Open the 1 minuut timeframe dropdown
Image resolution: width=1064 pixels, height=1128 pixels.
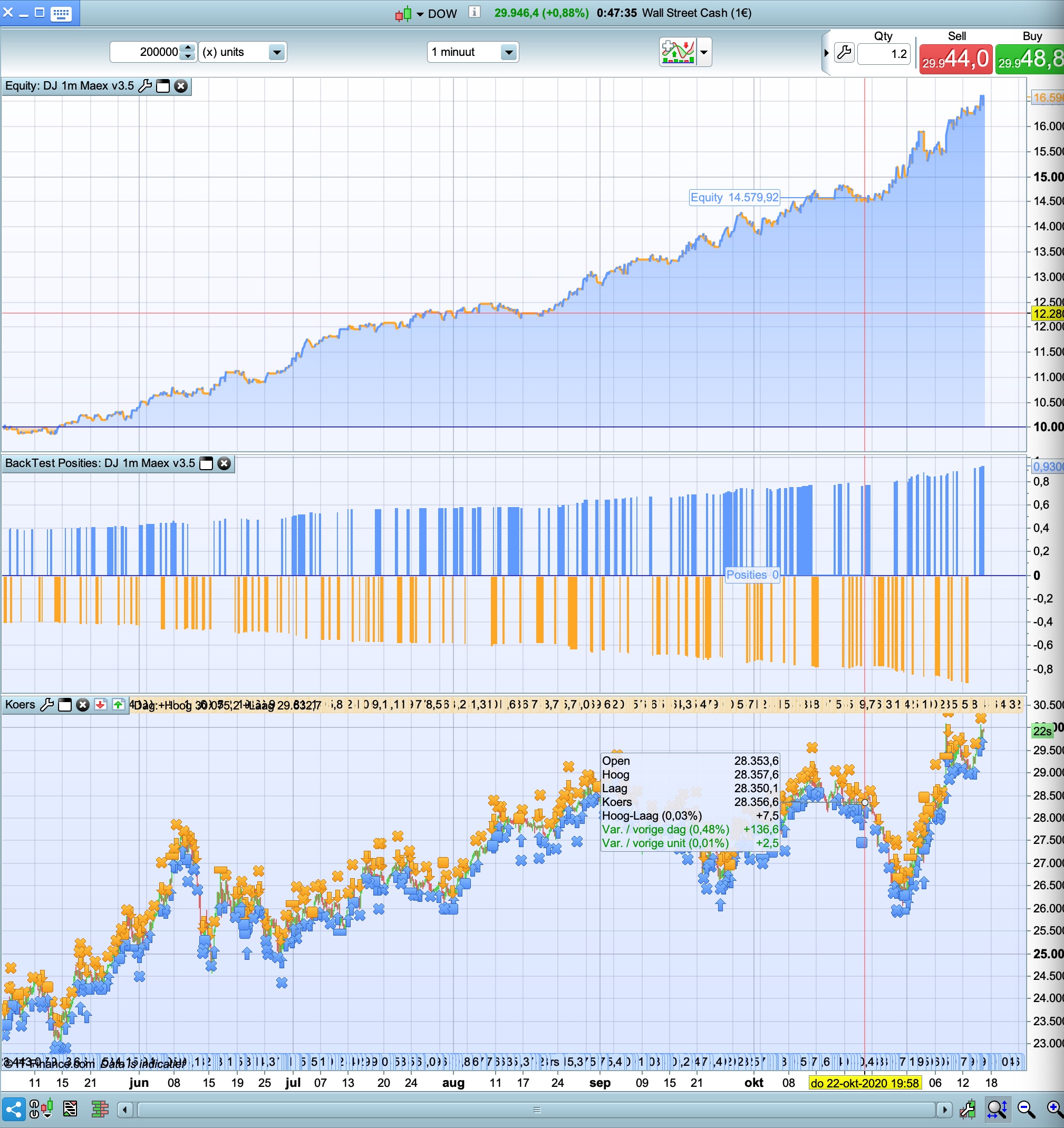(508, 52)
